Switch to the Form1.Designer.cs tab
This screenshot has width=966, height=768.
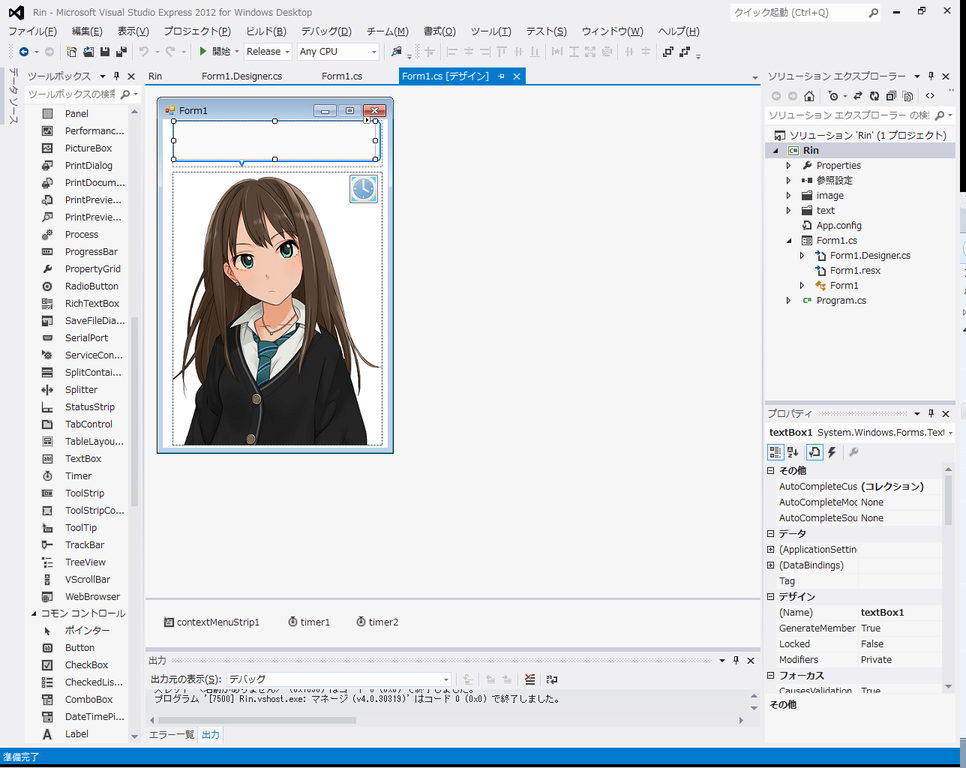point(241,76)
